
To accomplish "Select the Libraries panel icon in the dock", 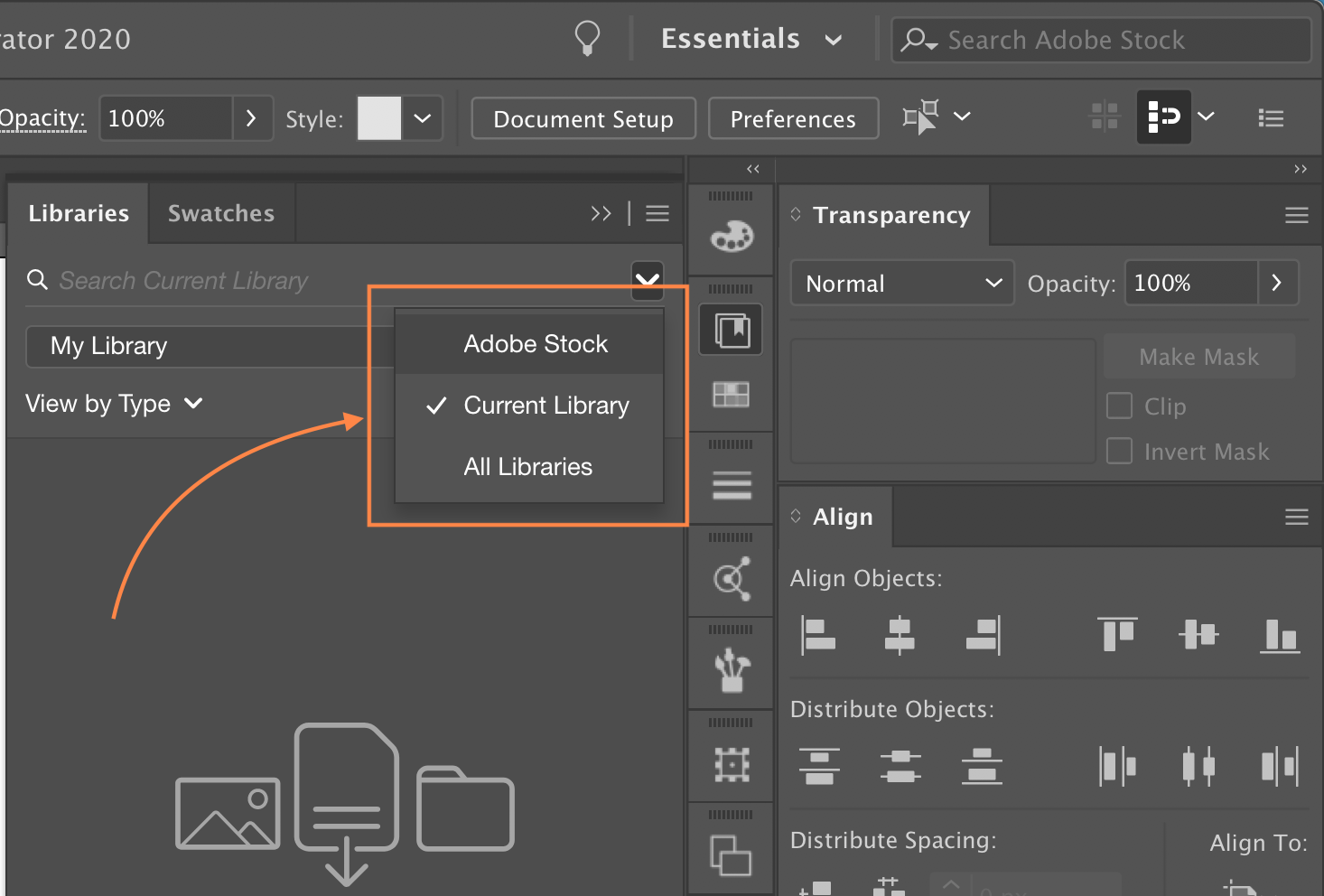I will click(731, 329).
